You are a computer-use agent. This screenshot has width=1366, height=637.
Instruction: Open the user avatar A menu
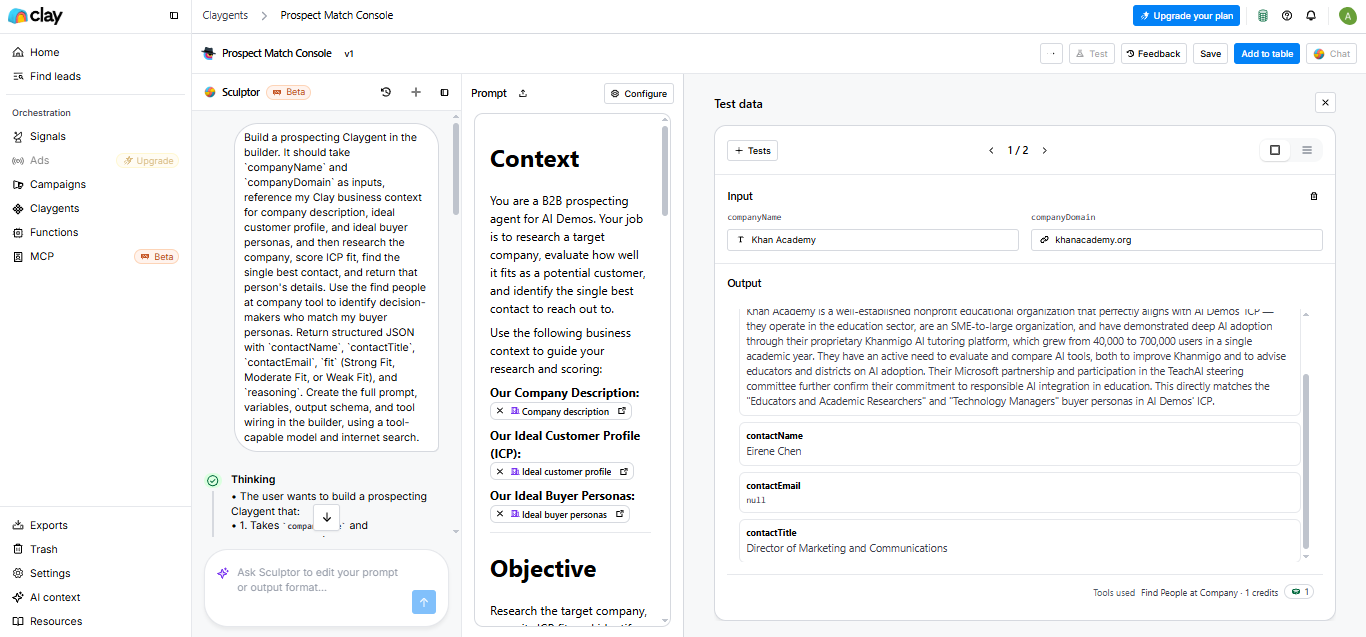pos(1346,15)
